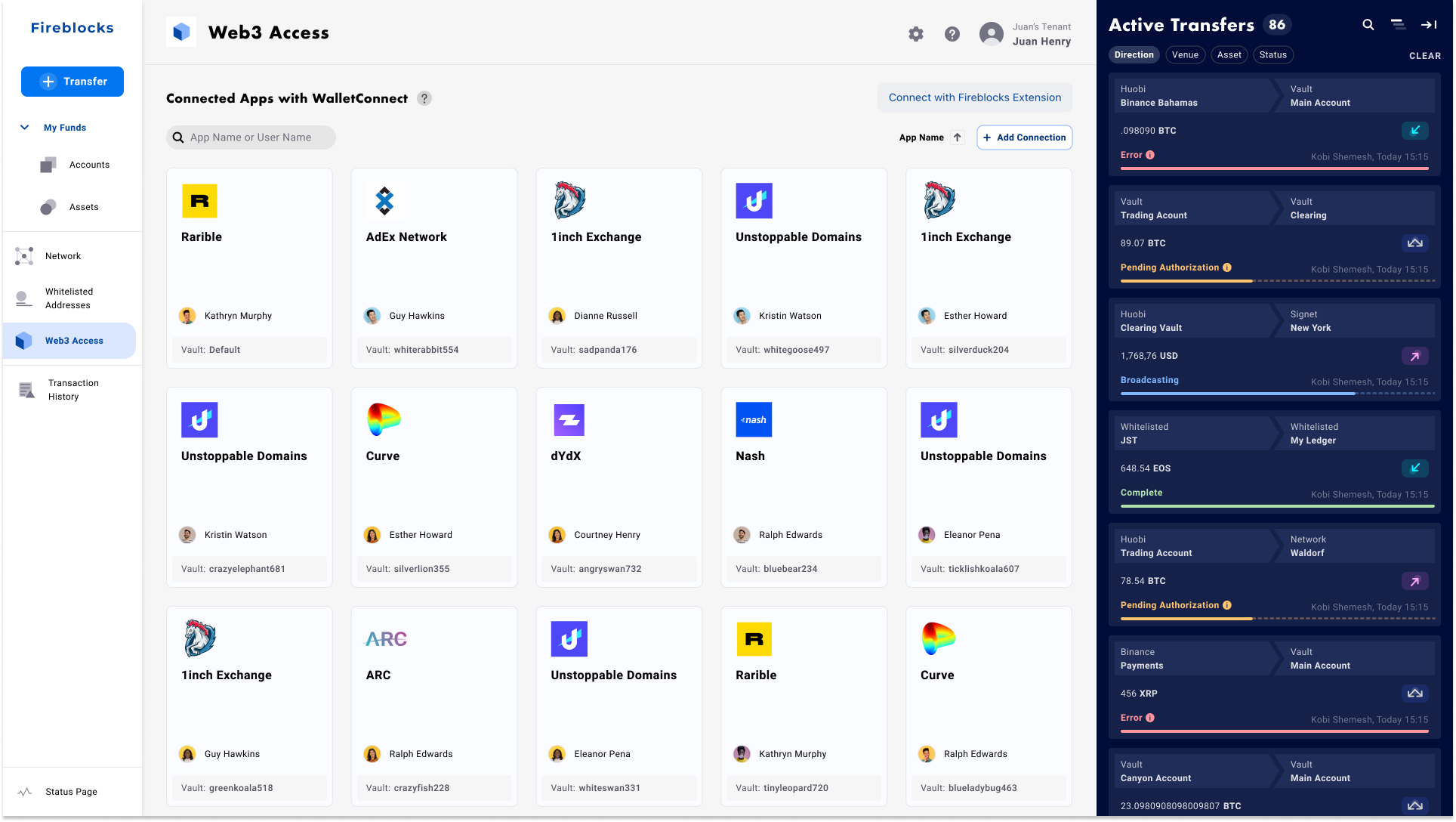The width and height of the screenshot is (1456, 822).
Task: Collapse the My Funds section chevron
Action: pos(24,128)
